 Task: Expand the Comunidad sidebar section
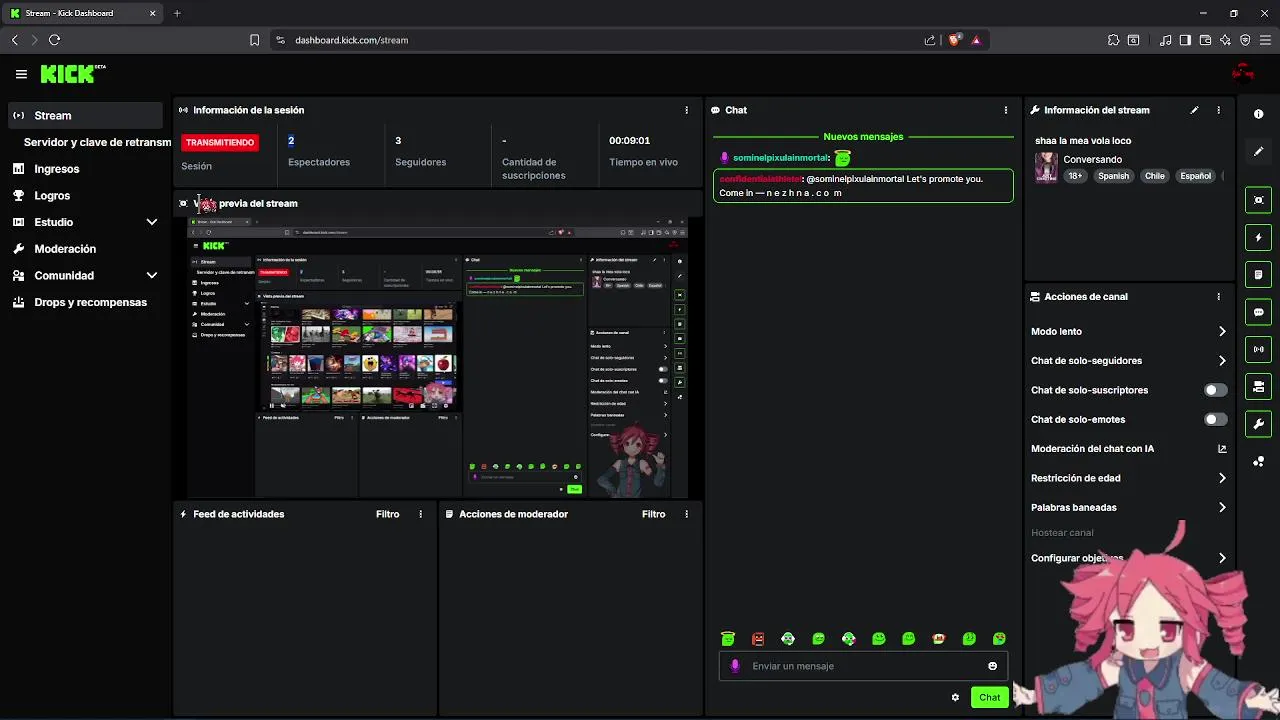coord(151,275)
